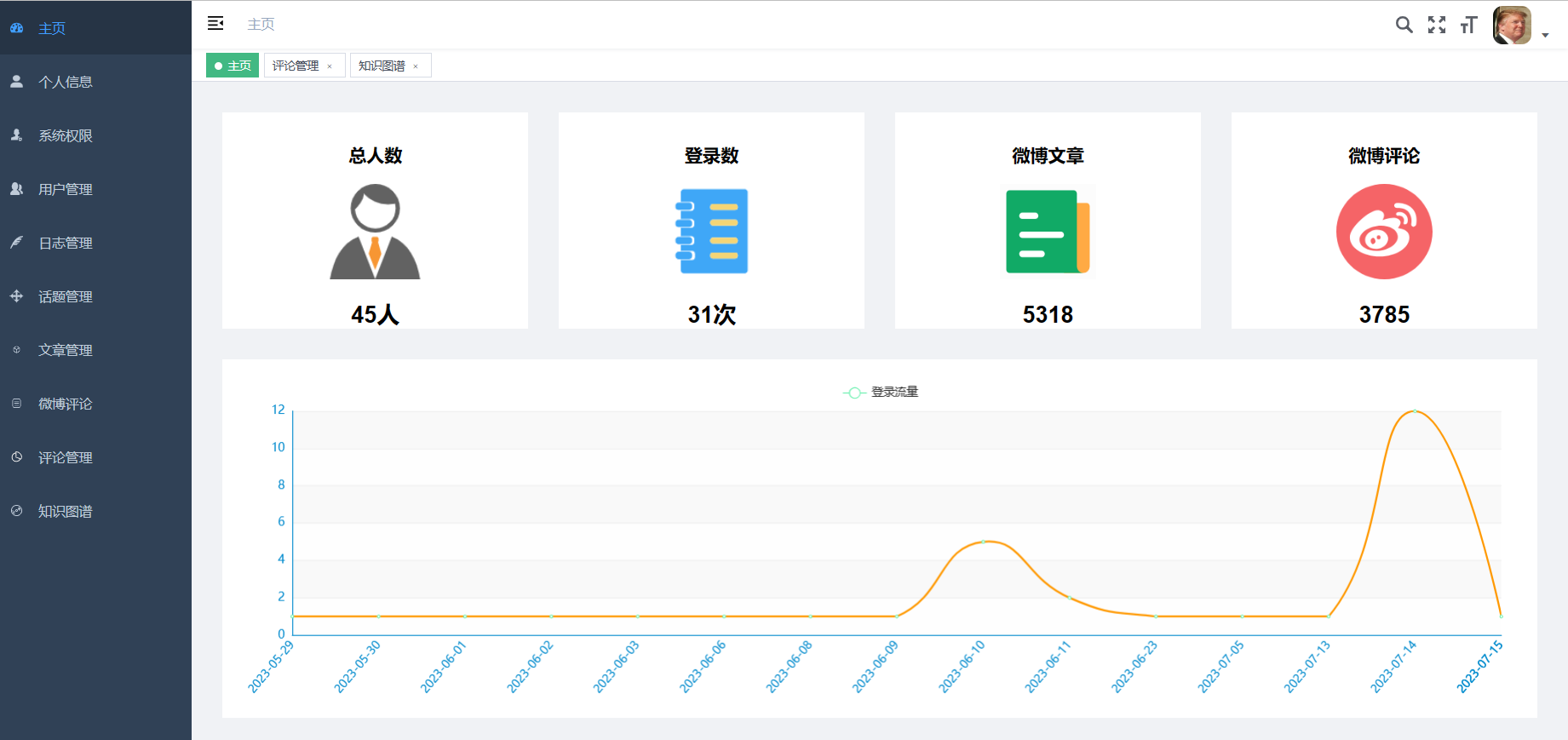Open 主页 in the sidebar menu
Screen dimensions: 1568x740
[95, 28]
